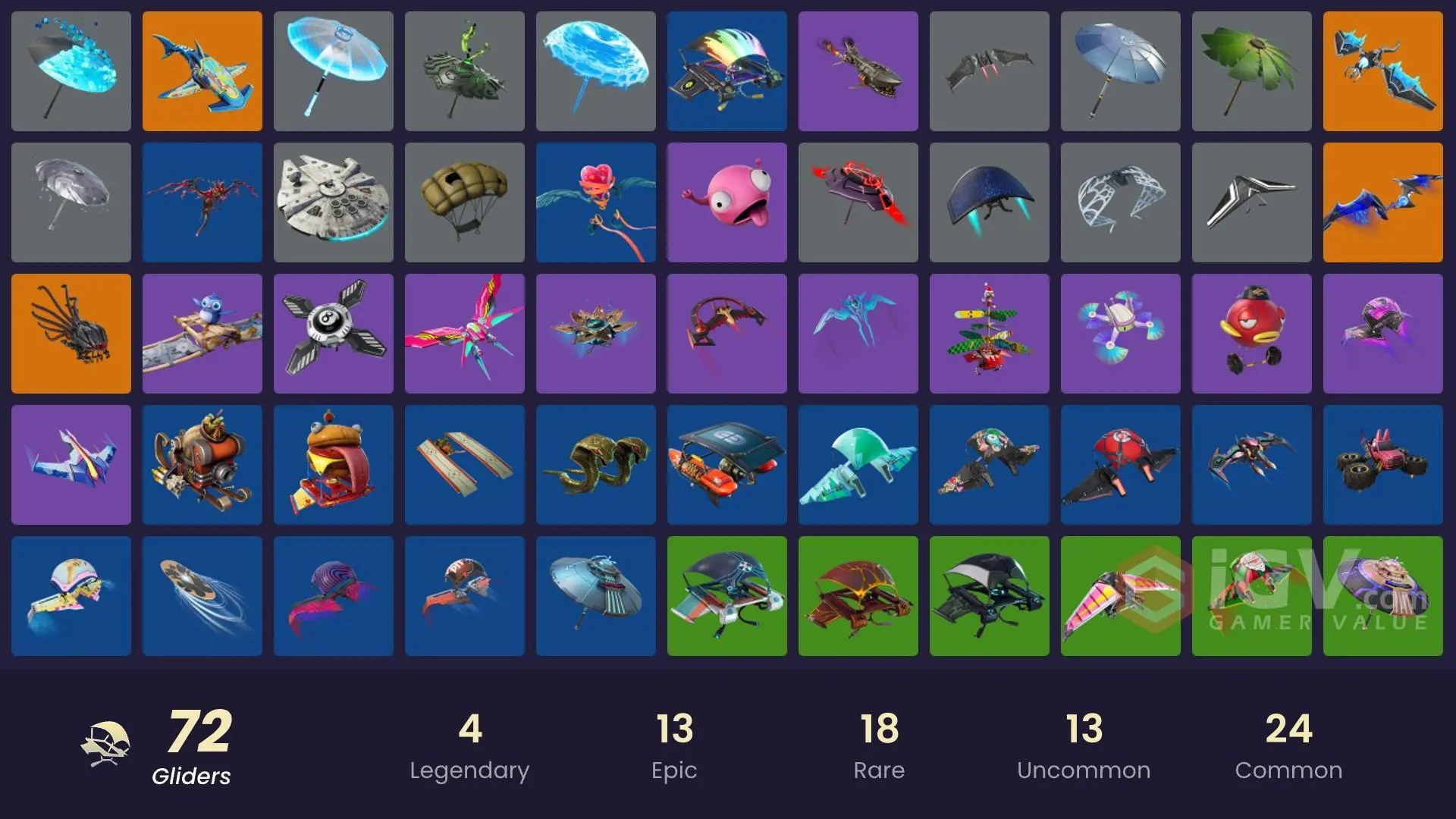
Task: Pick the heart balloon glider
Action: click(x=596, y=202)
